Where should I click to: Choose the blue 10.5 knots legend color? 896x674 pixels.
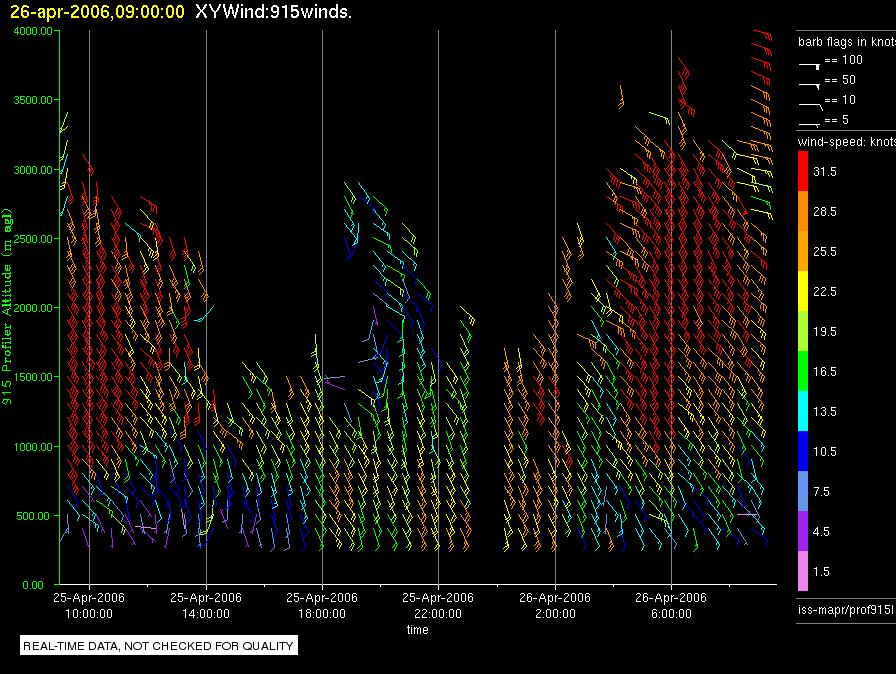pyautogui.click(x=804, y=451)
